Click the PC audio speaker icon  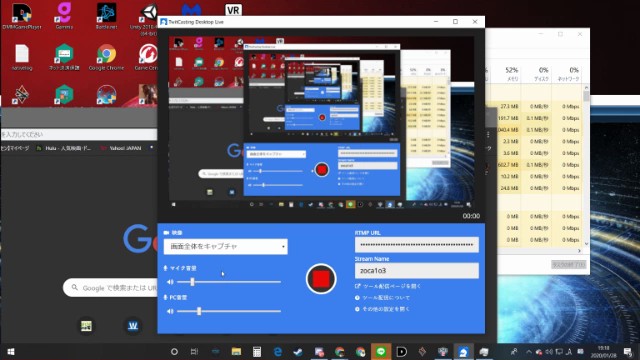pyautogui.click(x=170, y=311)
